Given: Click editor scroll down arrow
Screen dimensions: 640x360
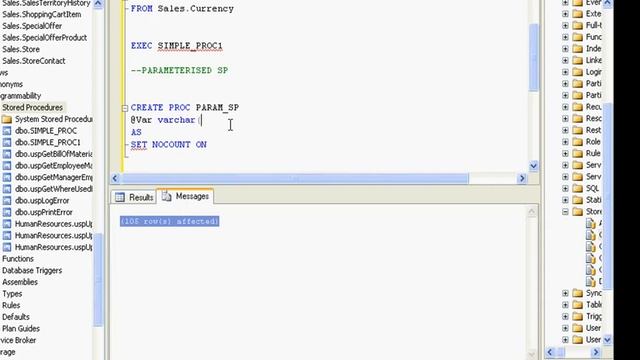Looking at the screenshot, I should tap(533, 166).
